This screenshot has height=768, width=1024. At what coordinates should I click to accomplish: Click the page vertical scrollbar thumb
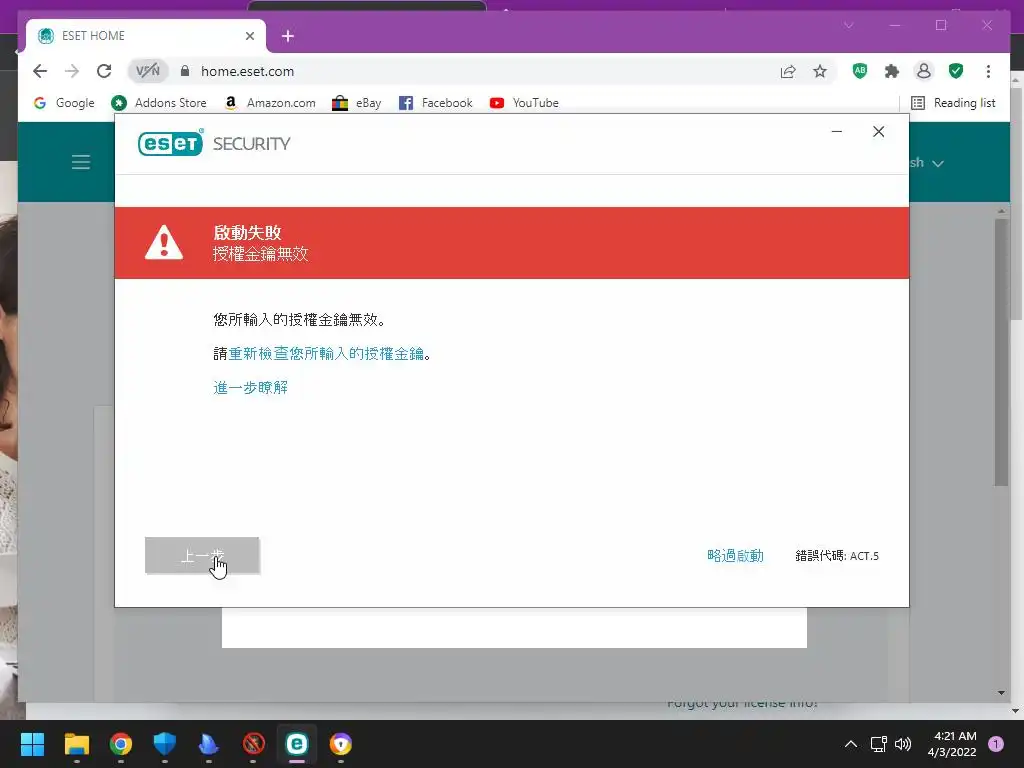pyautogui.click(x=1001, y=352)
